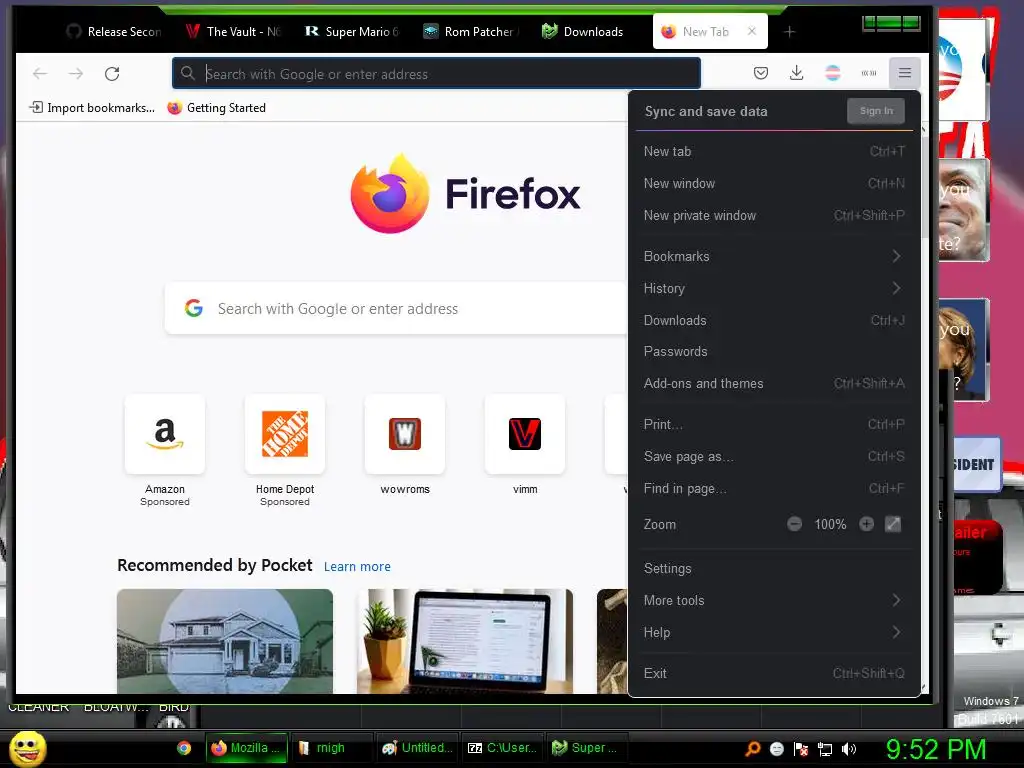
Task: Click the smiley face start button
Action: point(27,748)
